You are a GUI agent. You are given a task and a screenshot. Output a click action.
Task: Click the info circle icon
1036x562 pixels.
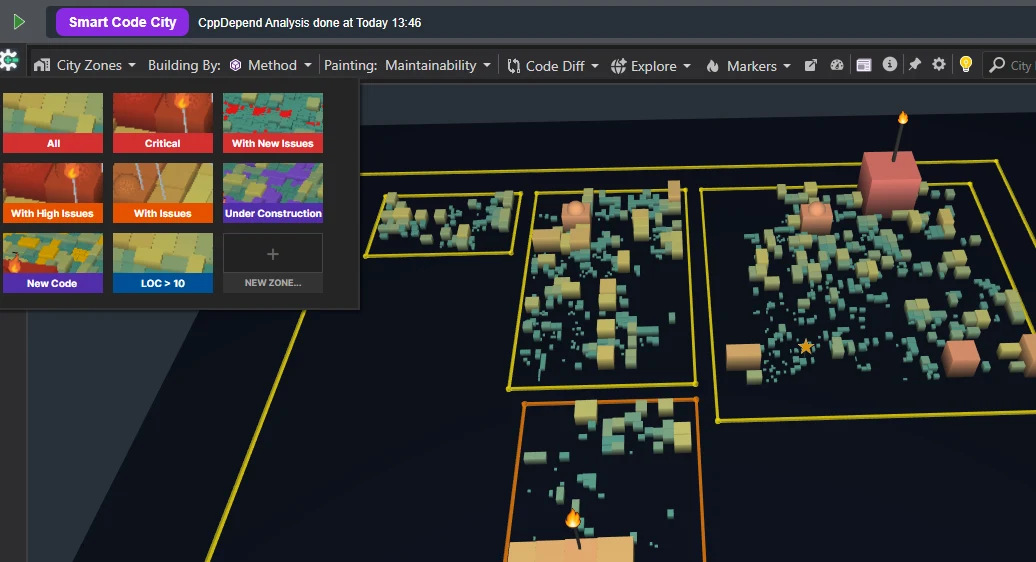click(x=890, y=65)
